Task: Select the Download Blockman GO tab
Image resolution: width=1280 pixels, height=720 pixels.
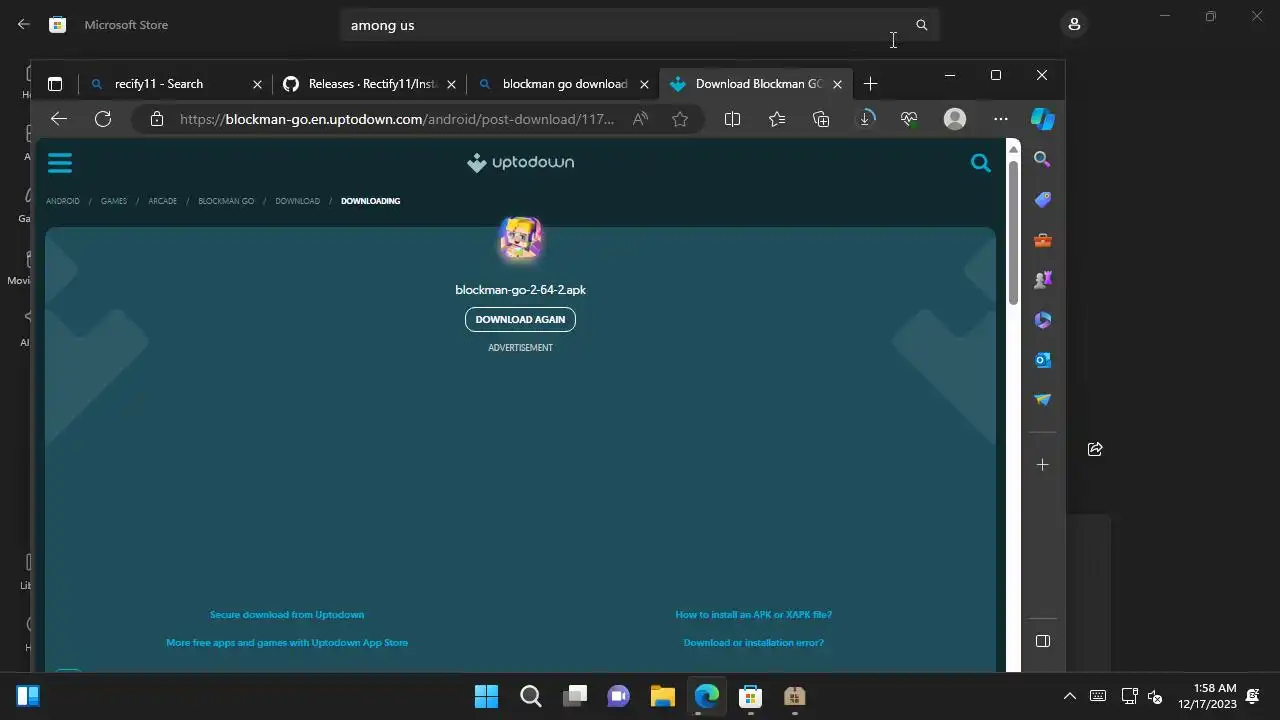Action: 757,84
